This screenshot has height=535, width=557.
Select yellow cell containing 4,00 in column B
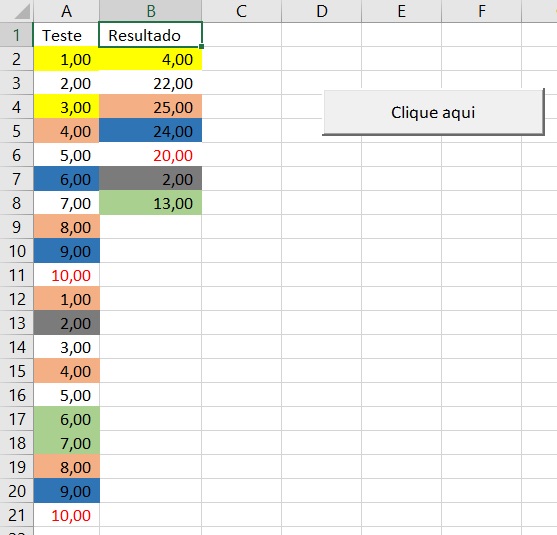(x=151, y=59)
